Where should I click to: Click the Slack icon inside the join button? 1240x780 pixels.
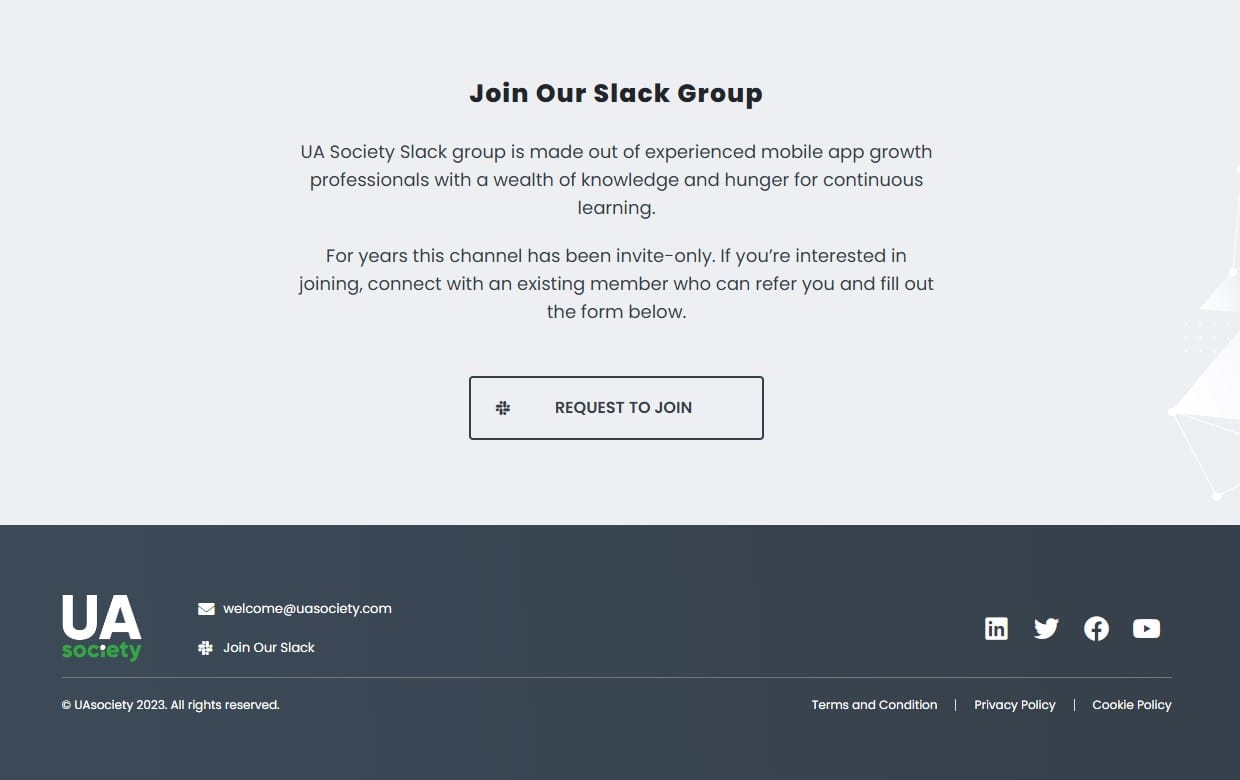point(503,408)
